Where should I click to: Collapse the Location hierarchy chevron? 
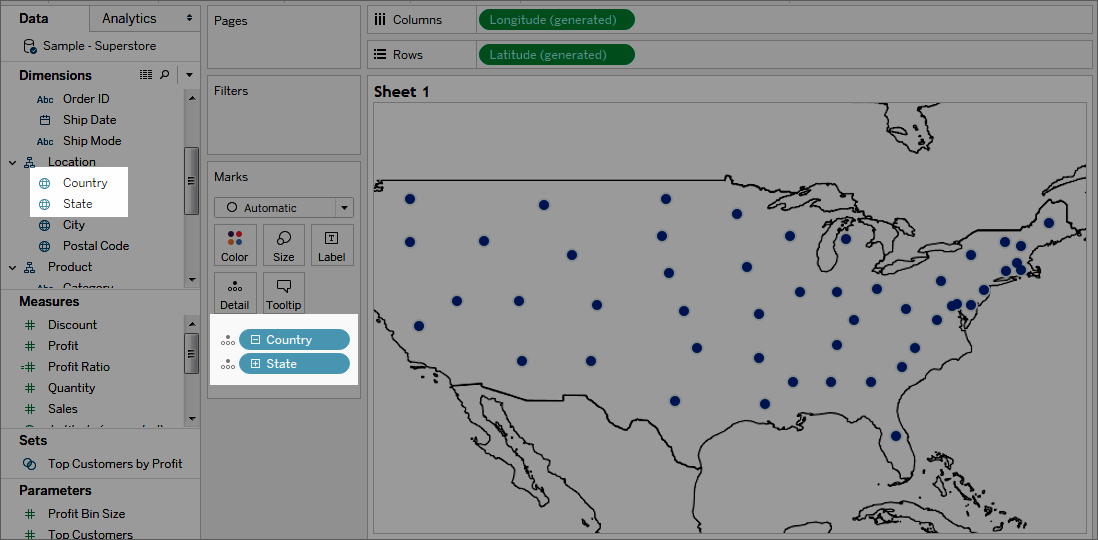pyautogui.click(x=12, y=162)
